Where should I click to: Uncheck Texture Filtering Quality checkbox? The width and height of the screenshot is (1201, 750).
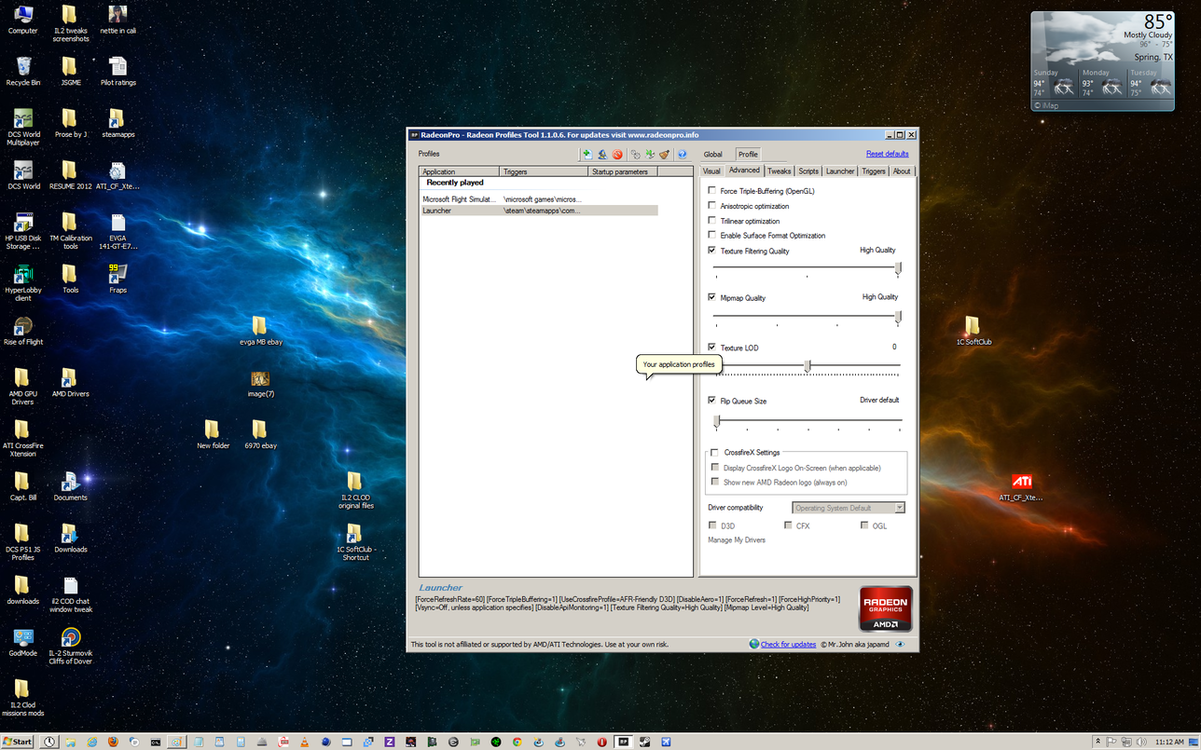coord(711,250)
